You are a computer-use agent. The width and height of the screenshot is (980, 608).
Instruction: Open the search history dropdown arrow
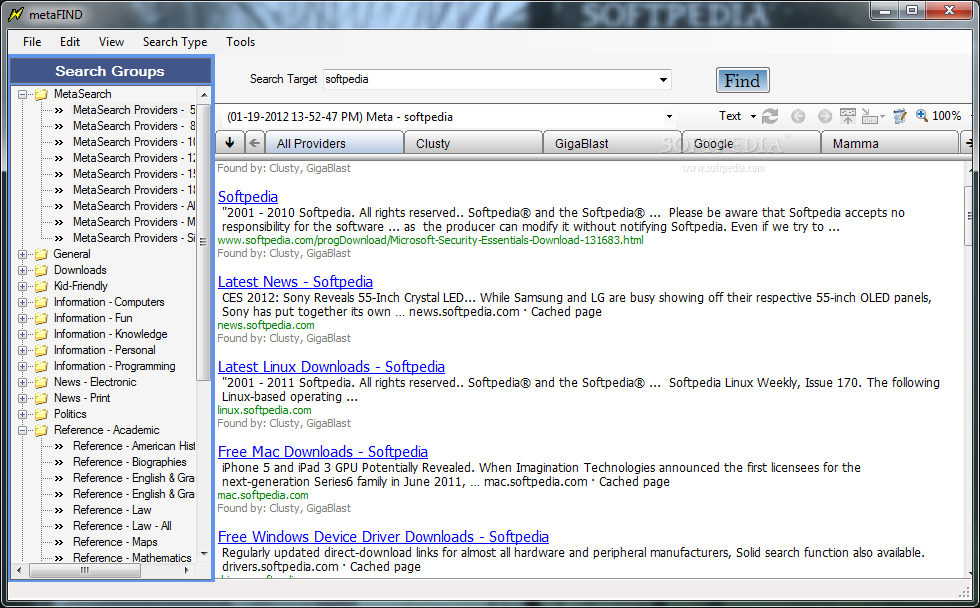coord(669,117)
